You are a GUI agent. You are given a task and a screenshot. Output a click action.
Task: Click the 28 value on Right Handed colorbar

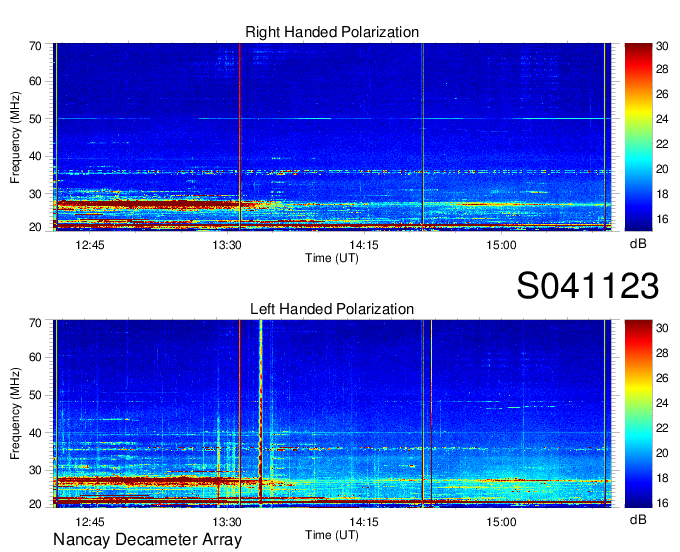(x=662, y=69)
